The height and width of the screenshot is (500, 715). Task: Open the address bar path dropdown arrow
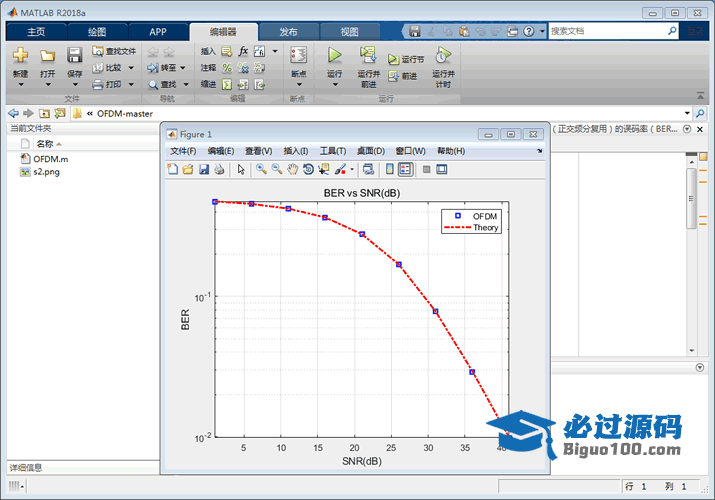(x=687, y=113)
